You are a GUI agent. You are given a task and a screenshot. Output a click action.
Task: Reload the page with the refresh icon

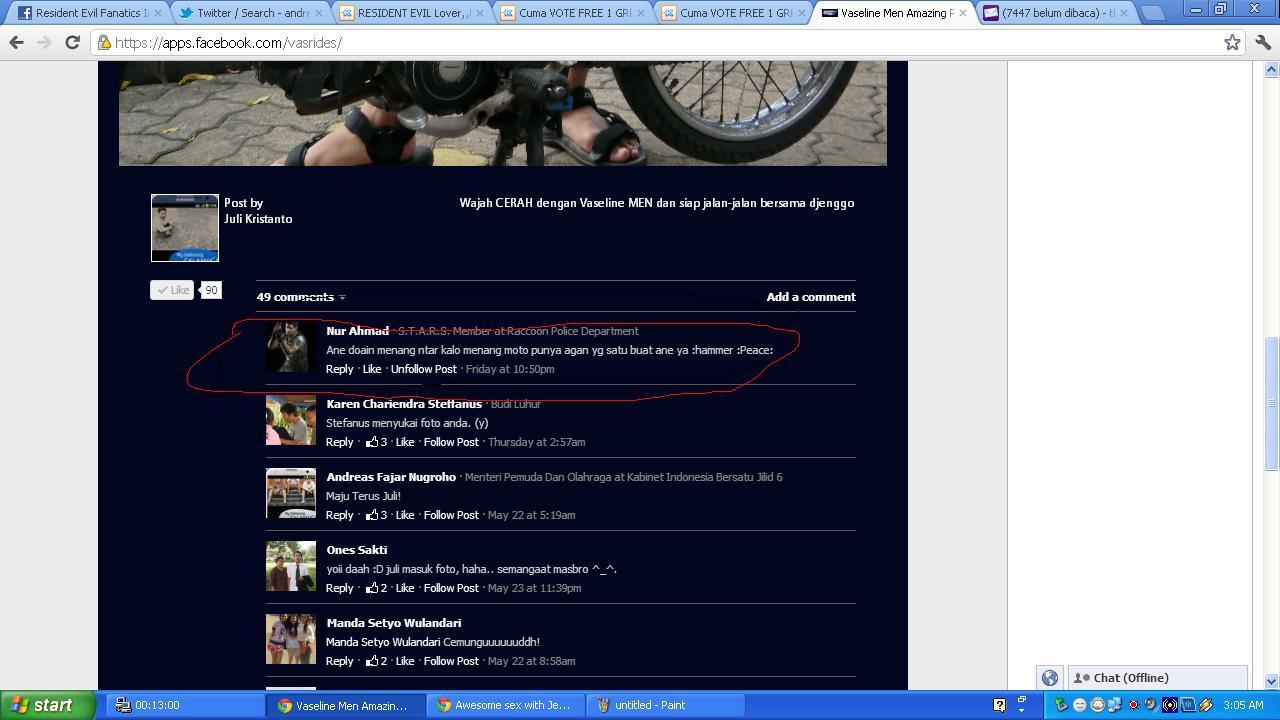[72, 43]
